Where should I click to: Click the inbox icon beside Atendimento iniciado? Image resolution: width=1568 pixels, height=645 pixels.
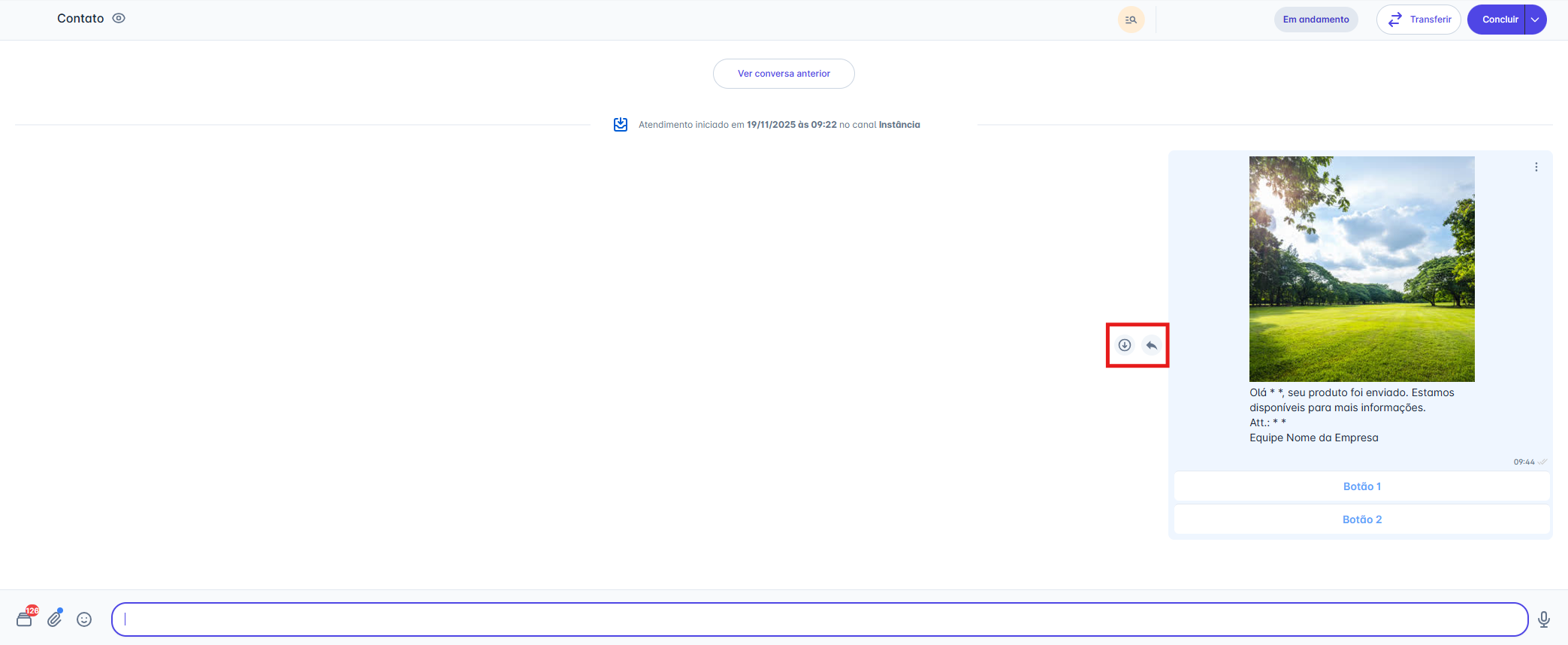[x=621, y=125]
